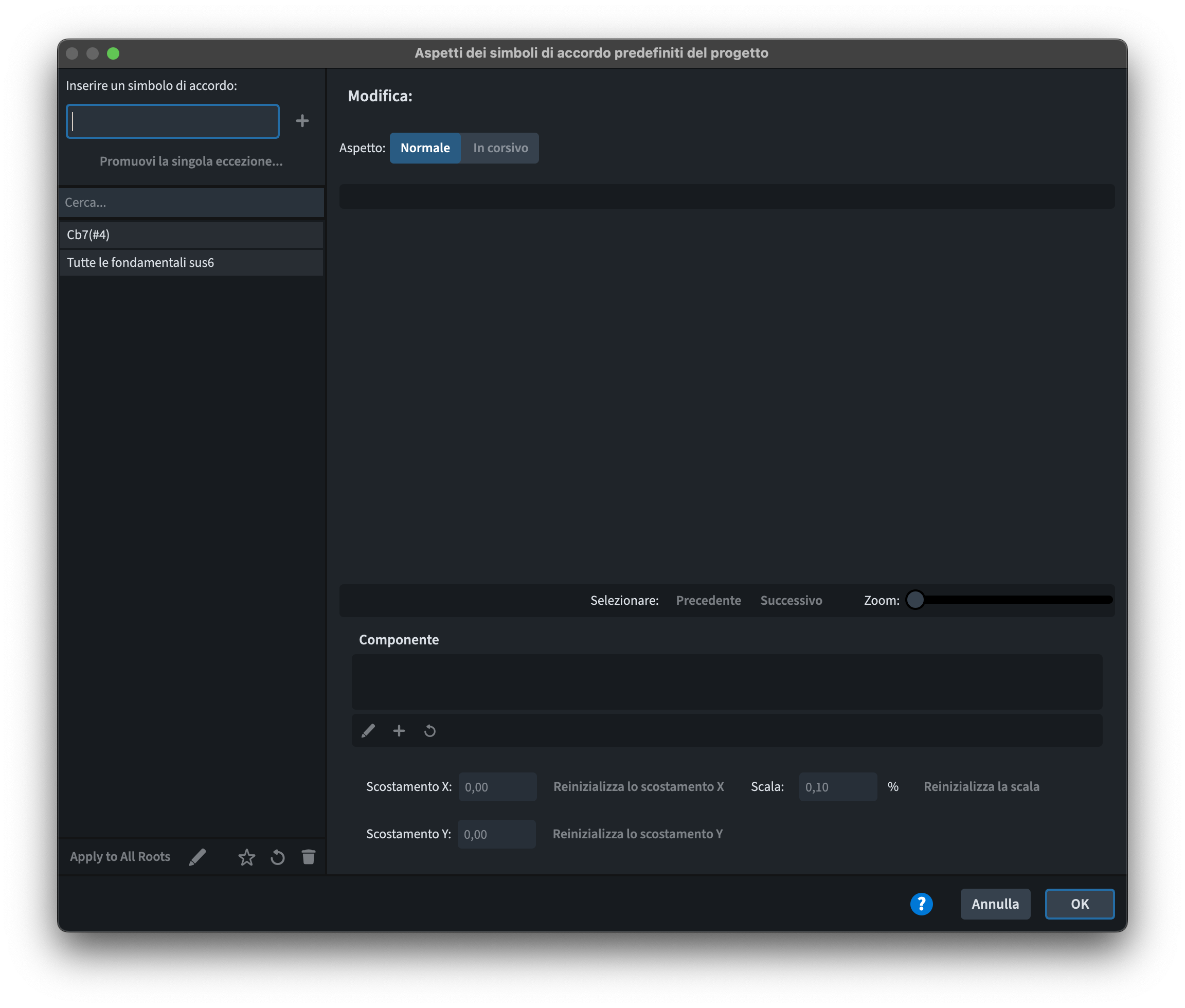The width and height of the screenshot is (1185, 1008).
Task: Add a component with the plus icon
Action: (x=399, y=730)
